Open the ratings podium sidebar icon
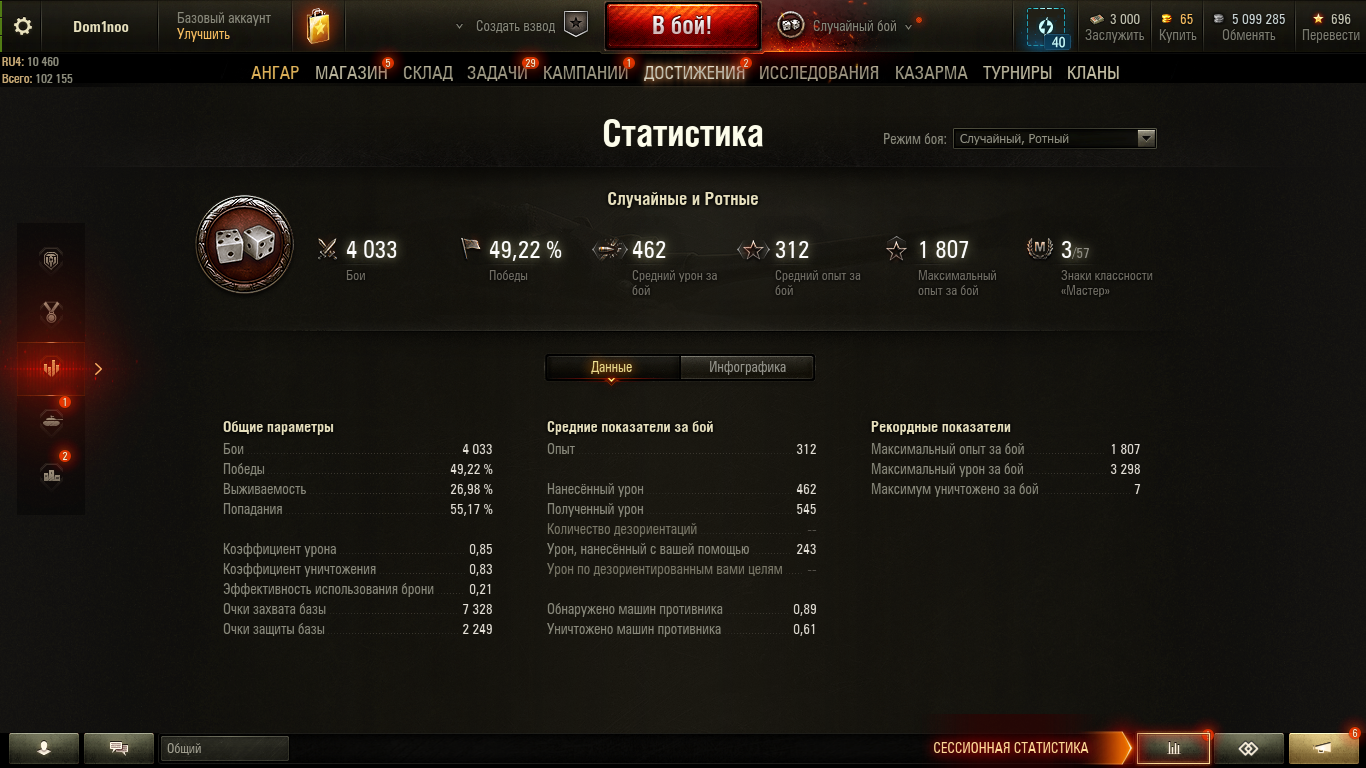Viewport: 1366px width, 768px height. tap(51, 476)
